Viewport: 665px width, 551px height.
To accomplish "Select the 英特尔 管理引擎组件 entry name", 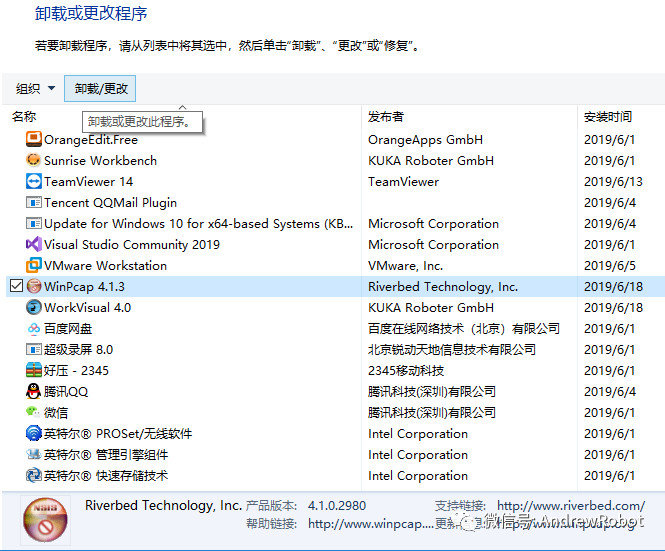I will pos(106,455).
